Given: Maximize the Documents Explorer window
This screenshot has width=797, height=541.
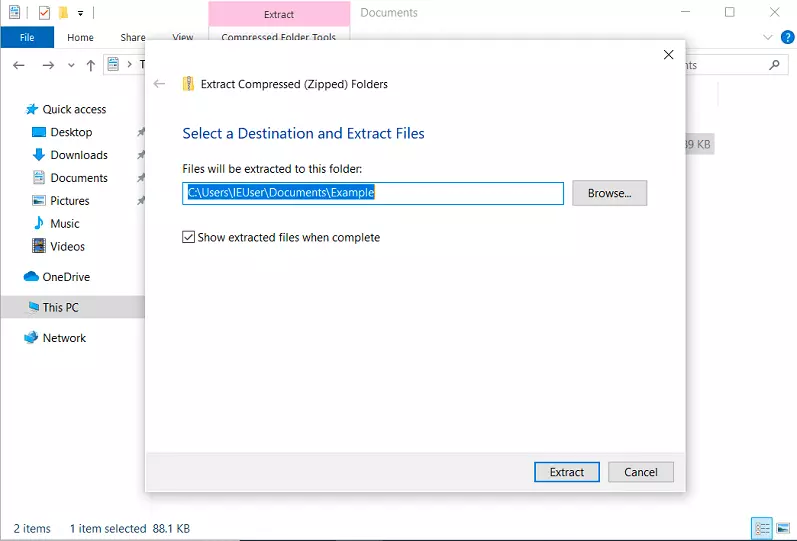Looking at the screenshot, I should coord(729,12).
